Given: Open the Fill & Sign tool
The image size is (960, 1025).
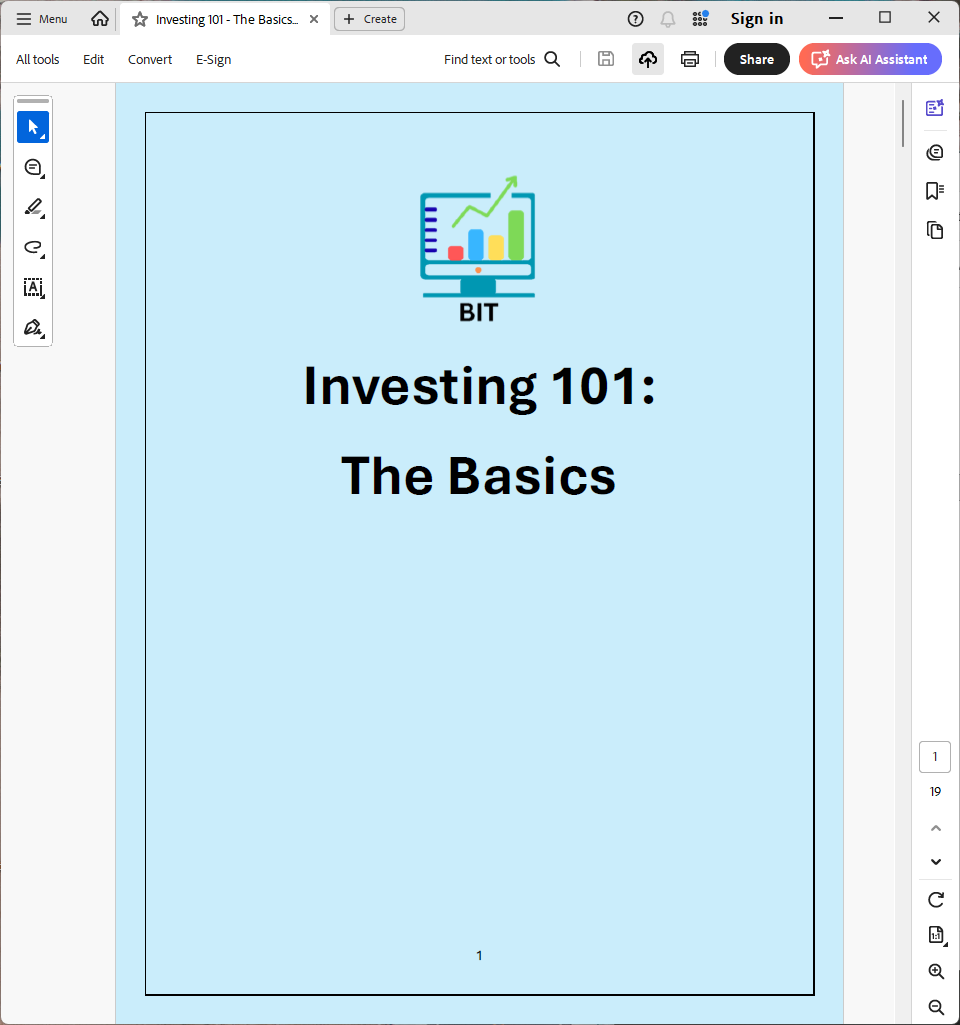Looking at the screenshot, I should point(33,327).
